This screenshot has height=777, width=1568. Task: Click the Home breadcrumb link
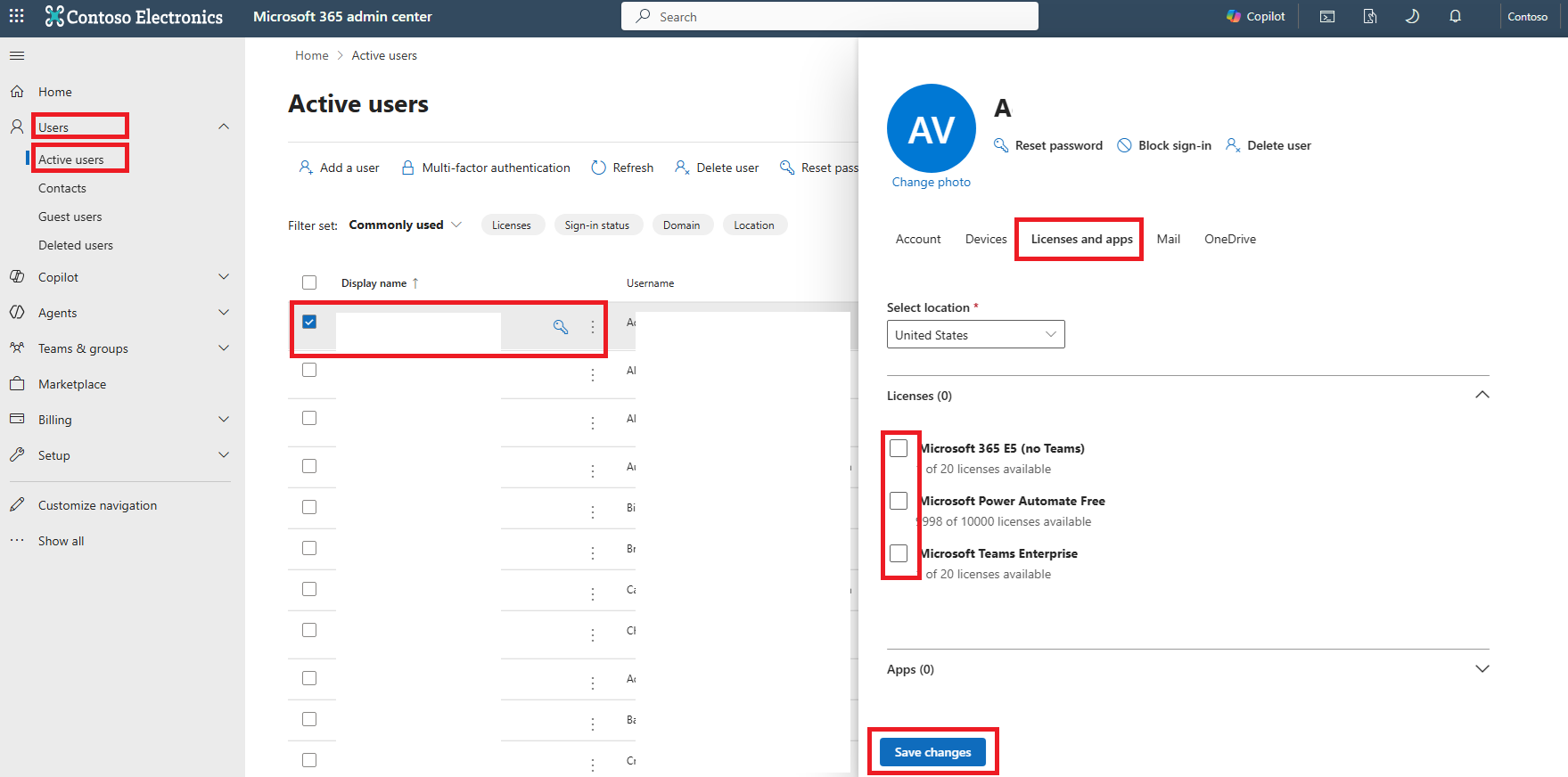pyautogui.click(x=312, y=55)
